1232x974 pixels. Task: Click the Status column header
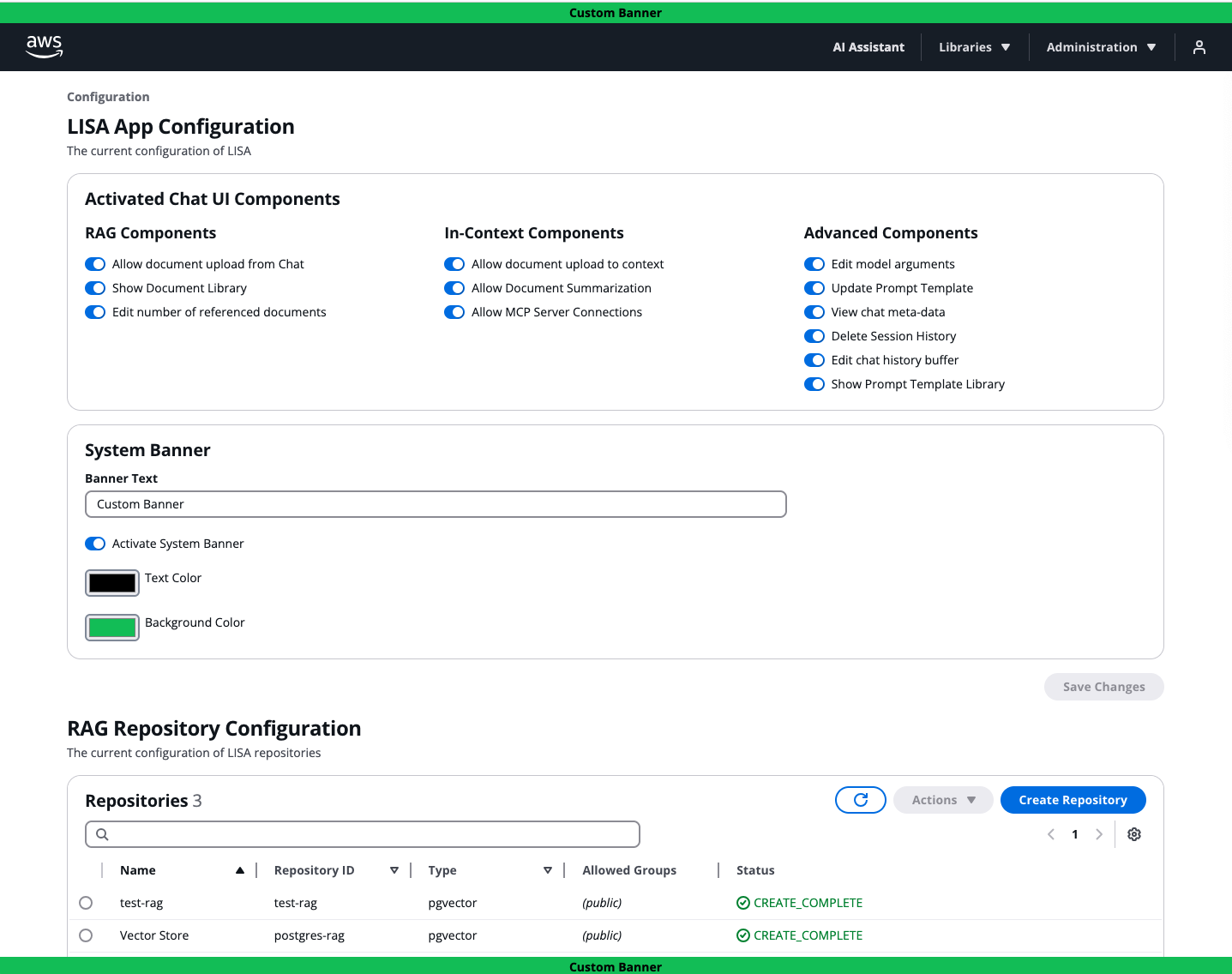pyautogui.click(x=755, y=870)
